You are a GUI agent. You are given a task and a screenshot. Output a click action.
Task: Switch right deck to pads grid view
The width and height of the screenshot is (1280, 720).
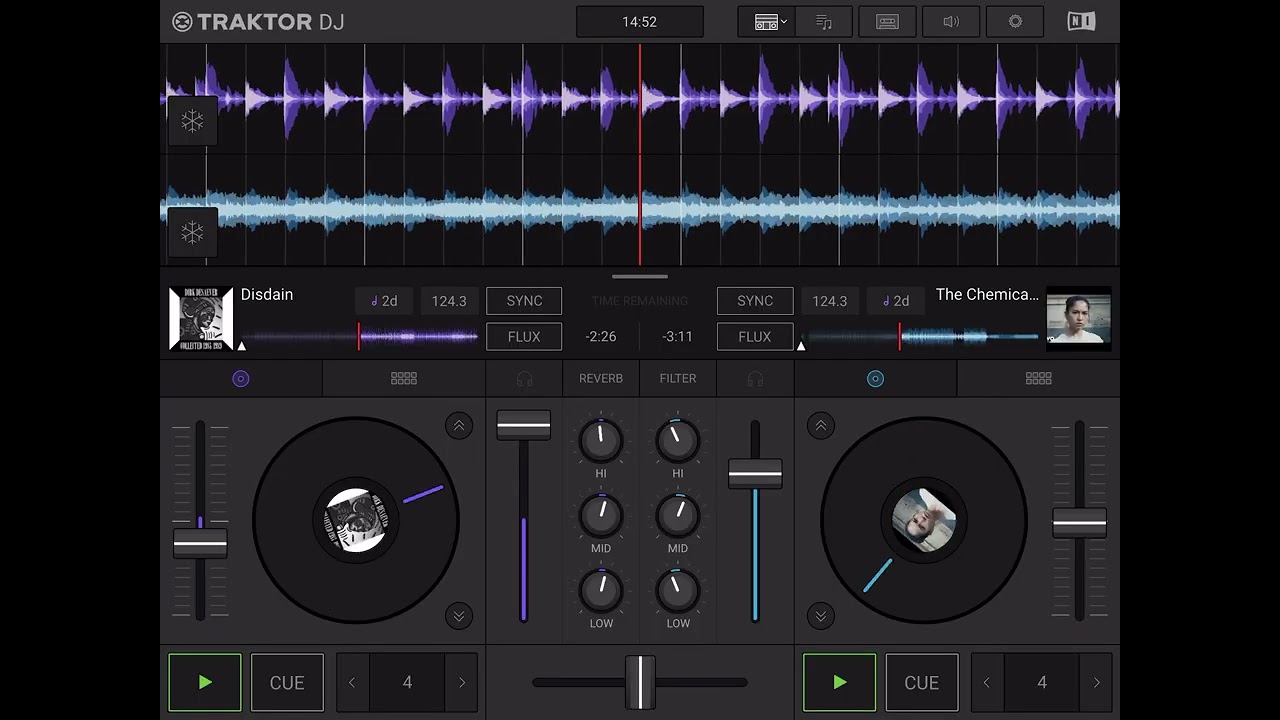pyautogui.click(x=1038, y=379)
